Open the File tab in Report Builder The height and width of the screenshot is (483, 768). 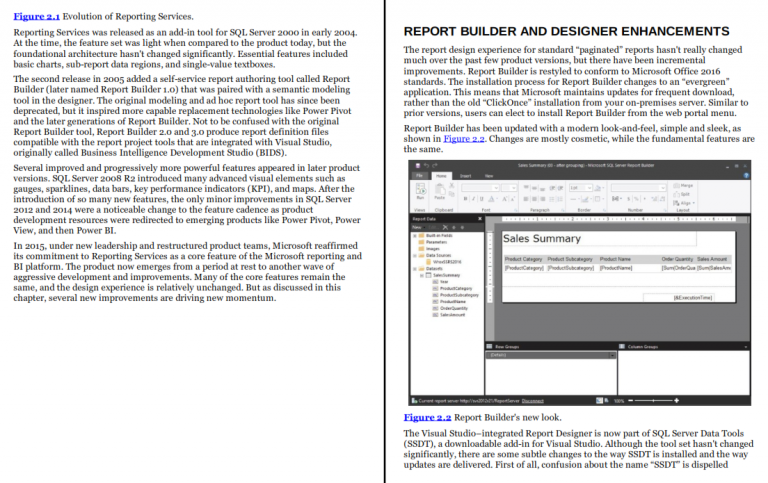point(419,175)
